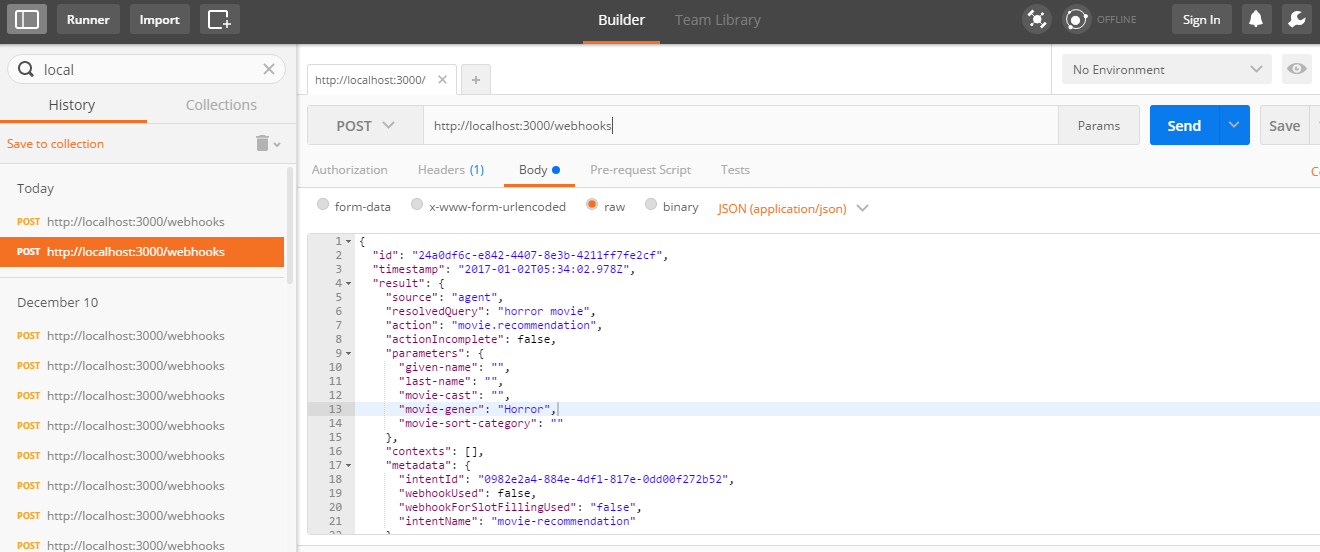1320x552 pixels.
Task: Toggle the sidebar panel icon
Action: (28, 19)
